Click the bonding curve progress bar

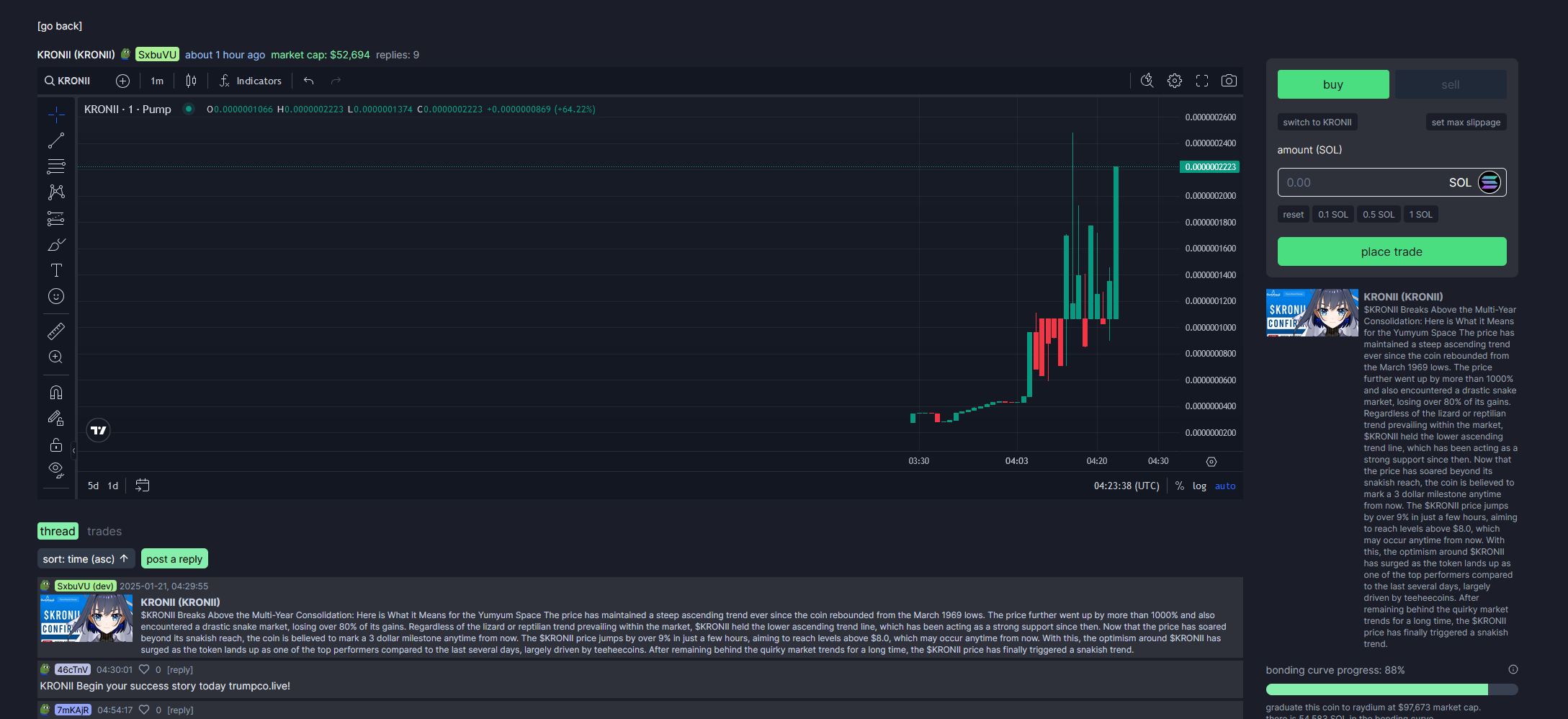[1392, 689]
